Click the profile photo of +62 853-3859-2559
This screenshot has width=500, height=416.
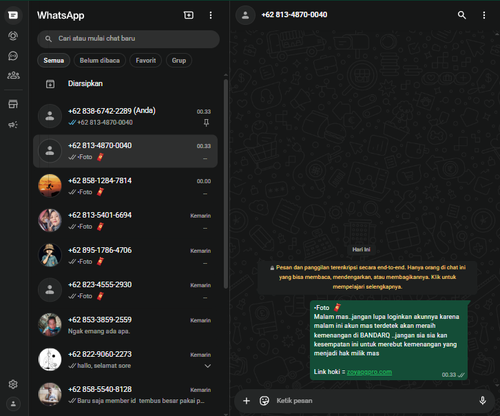click(x=50, y=325)
